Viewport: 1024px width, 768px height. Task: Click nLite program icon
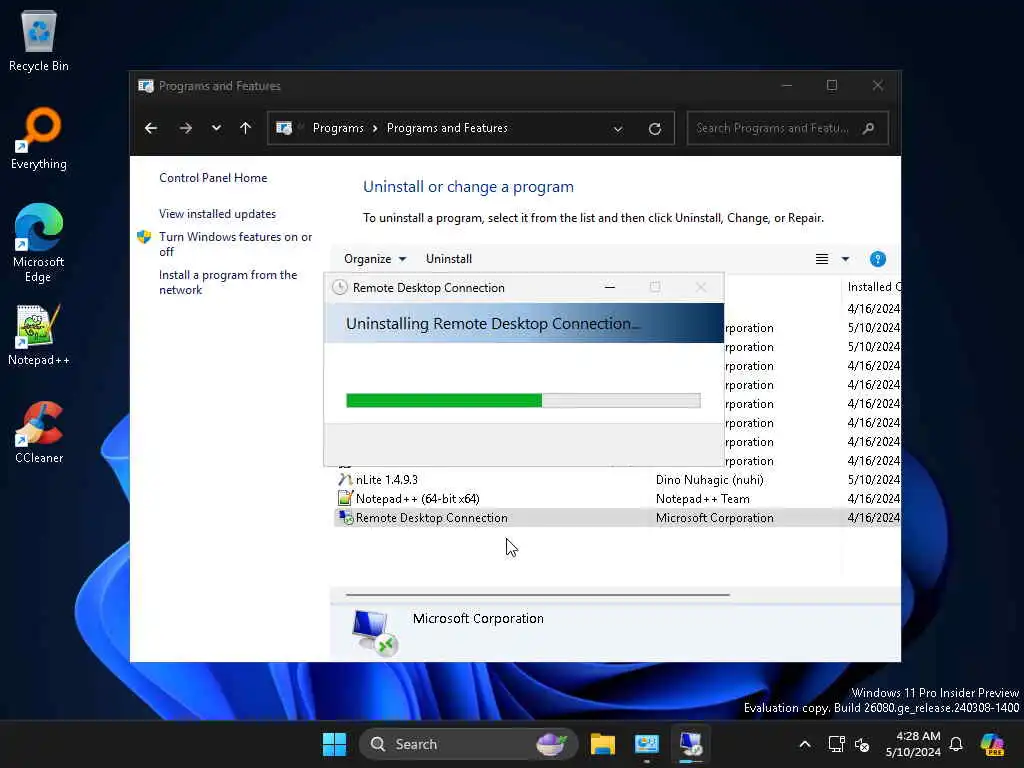click(x=345, y=479)
